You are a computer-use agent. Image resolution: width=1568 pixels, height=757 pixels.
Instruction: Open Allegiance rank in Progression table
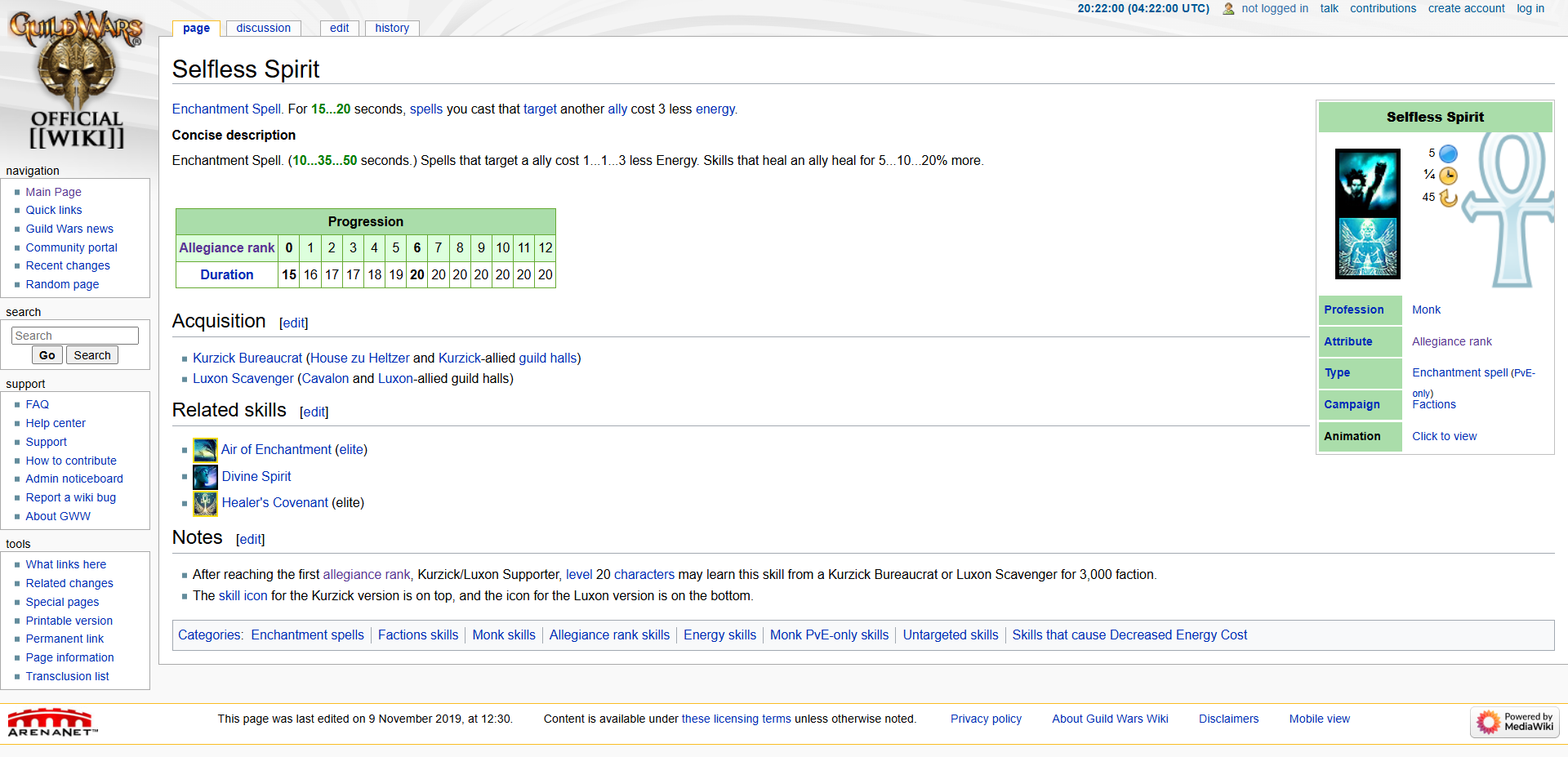click(227, 247)
